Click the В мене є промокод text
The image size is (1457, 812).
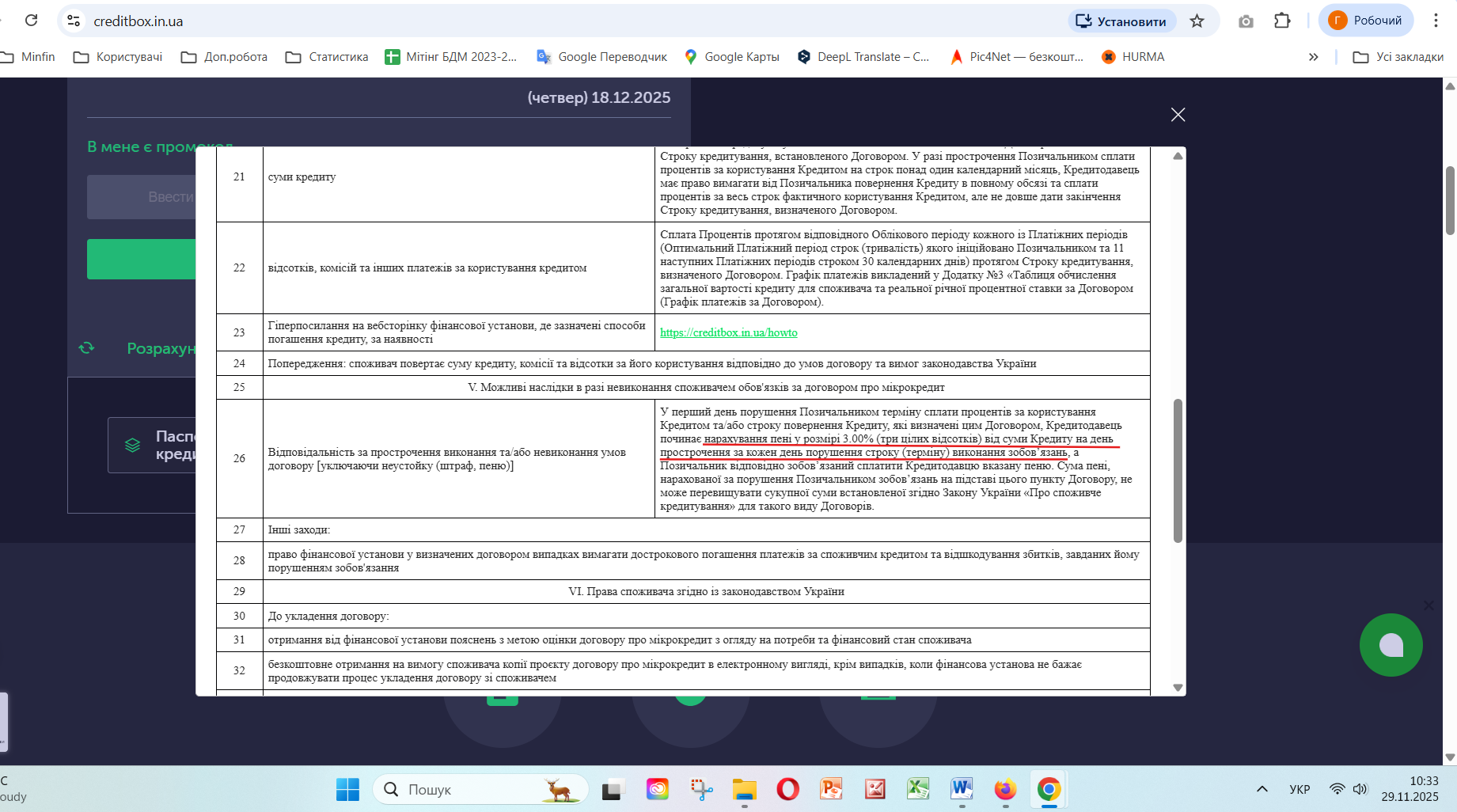(x=160, y=146)
